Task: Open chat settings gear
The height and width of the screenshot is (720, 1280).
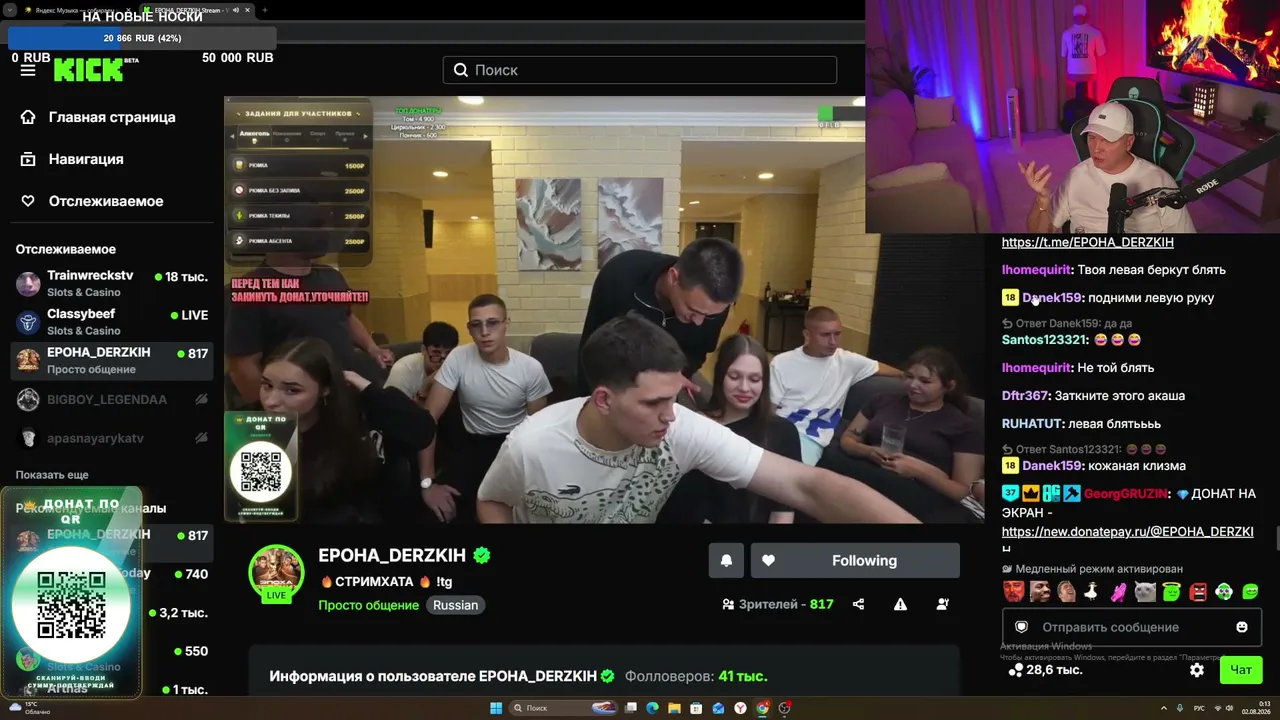Action: pos(1197,670)
